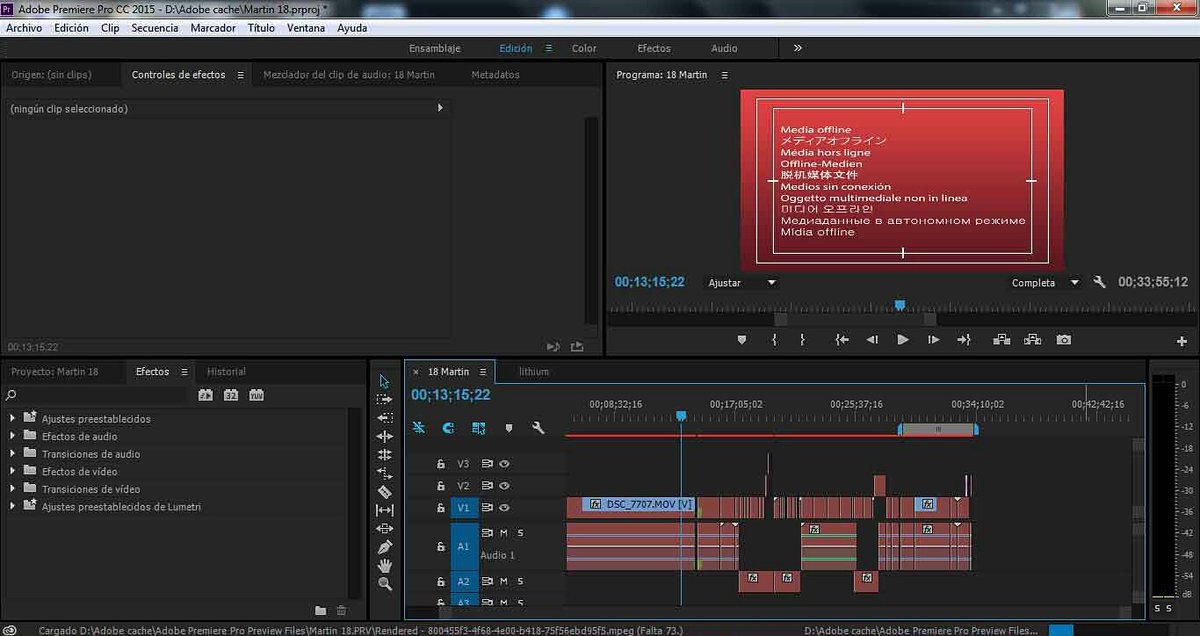Play the sequence in Program monitor

click(903, 340)
